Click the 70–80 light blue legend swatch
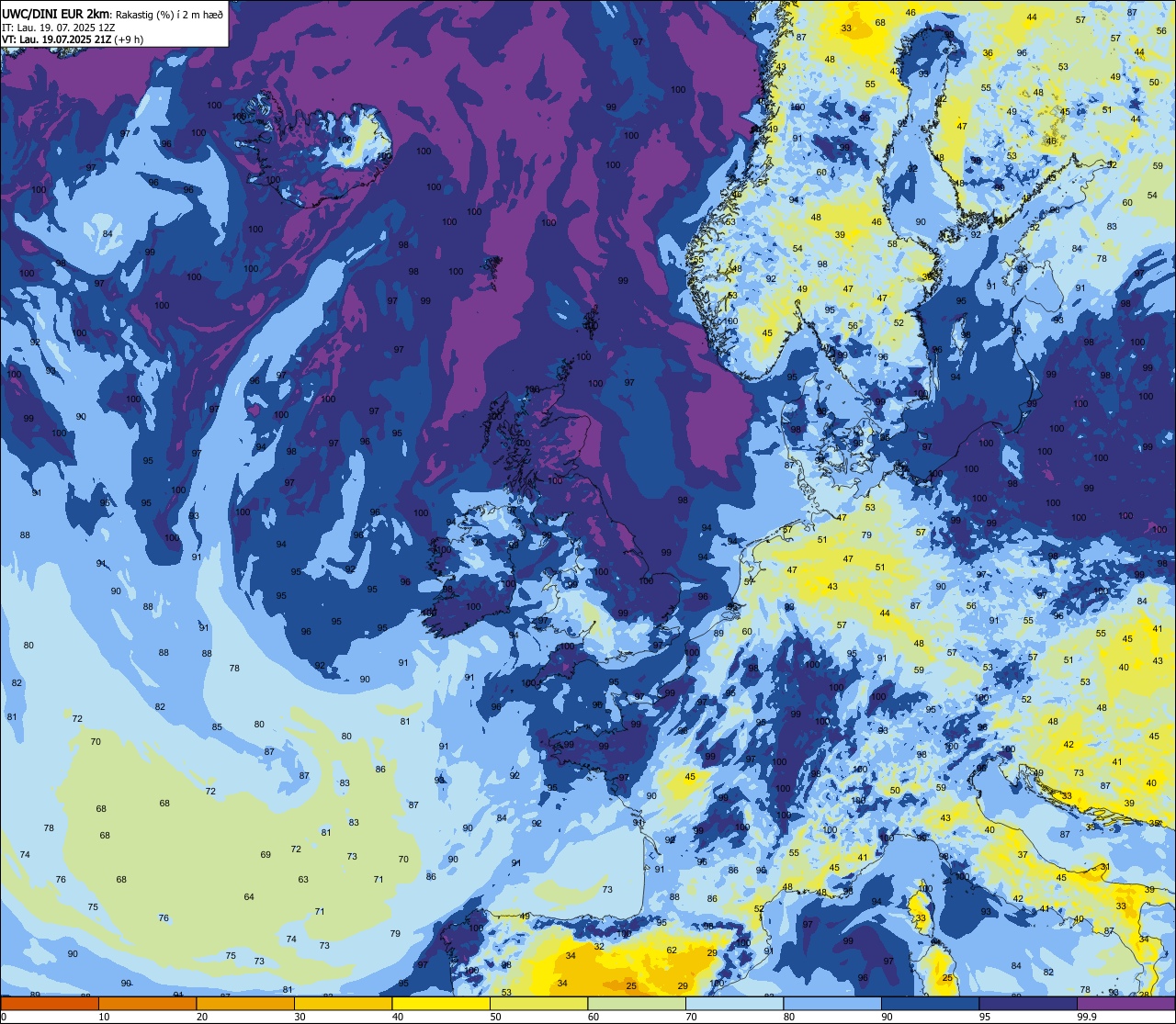Viewport: 1176px width, 1024px height. pyautogui.click(x=734, y=1003)
